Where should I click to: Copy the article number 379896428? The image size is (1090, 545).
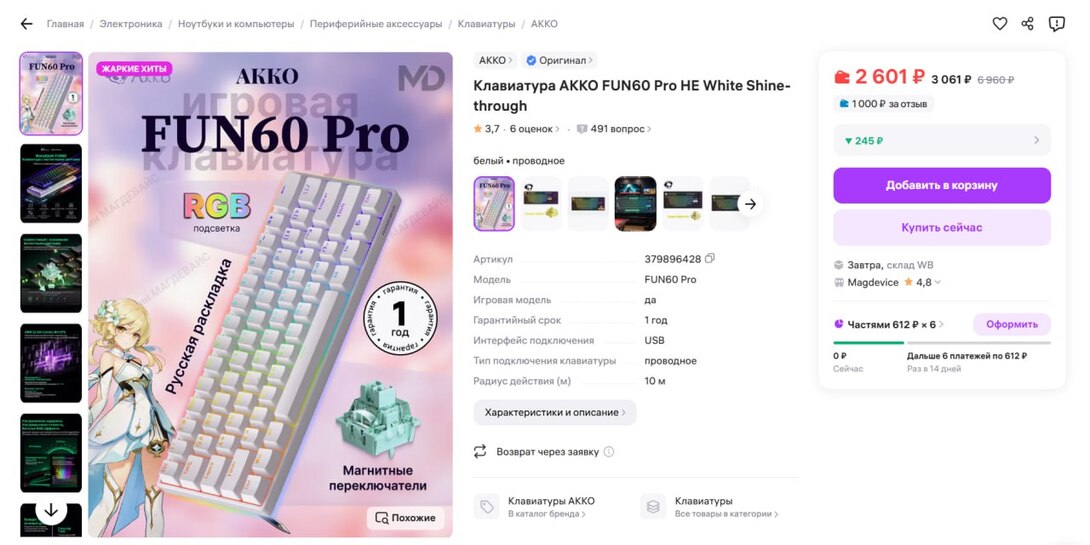pyautogui.click(x=710, y=259)
